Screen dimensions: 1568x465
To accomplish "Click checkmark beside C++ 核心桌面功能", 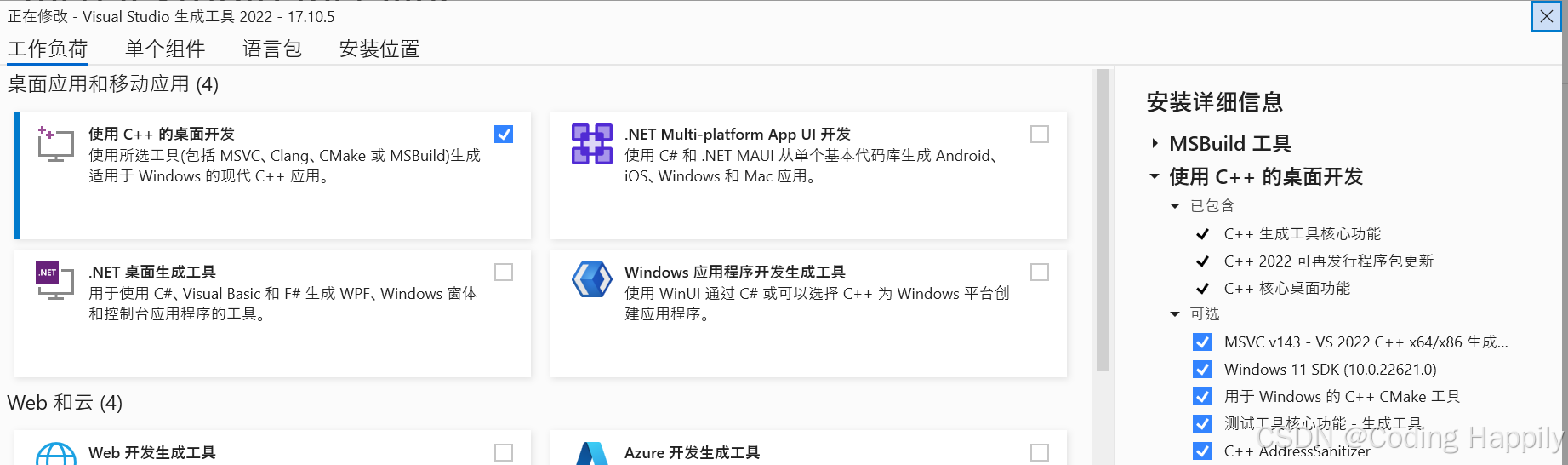I will pos(1202,289).
